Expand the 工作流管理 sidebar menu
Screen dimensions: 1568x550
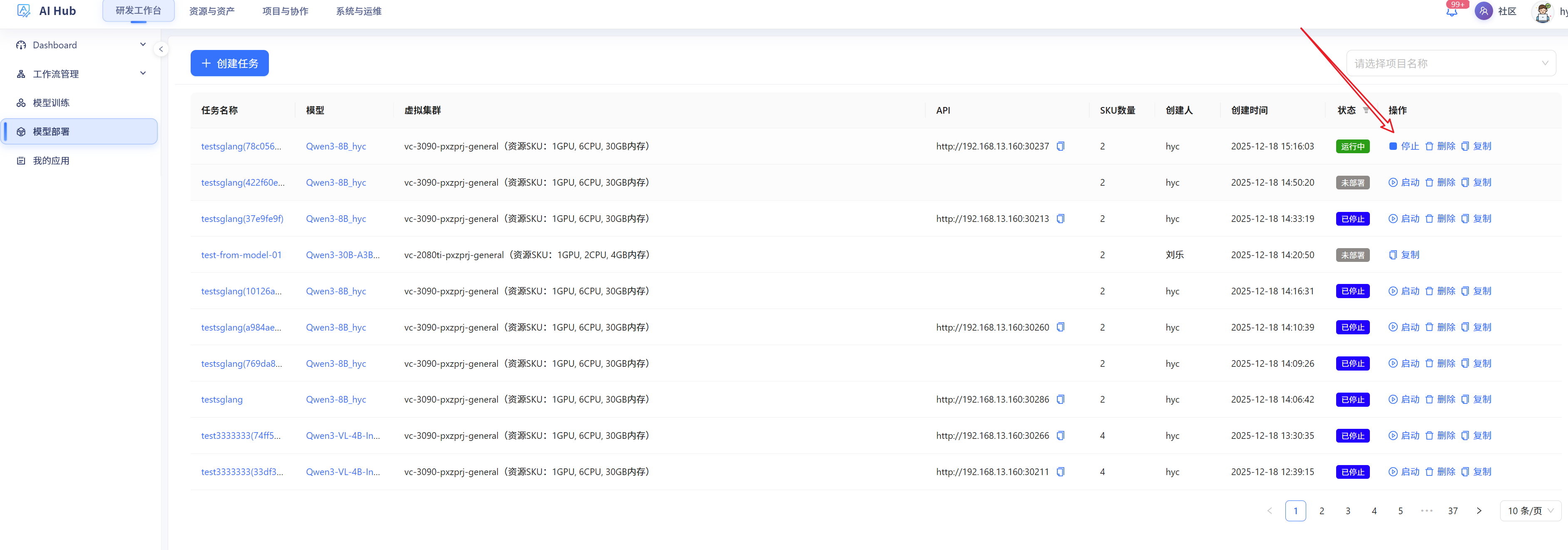tap(143, 73)
